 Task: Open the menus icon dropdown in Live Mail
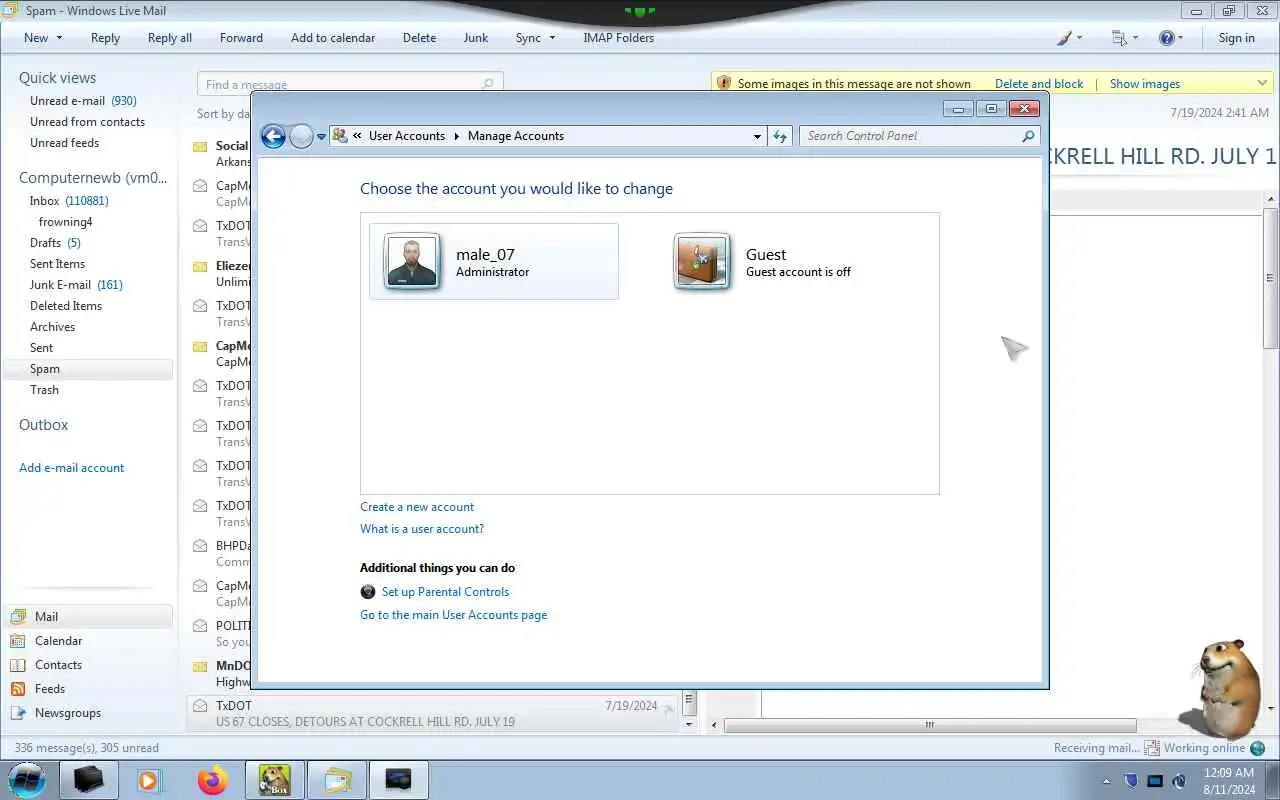tap(1125, 38)
